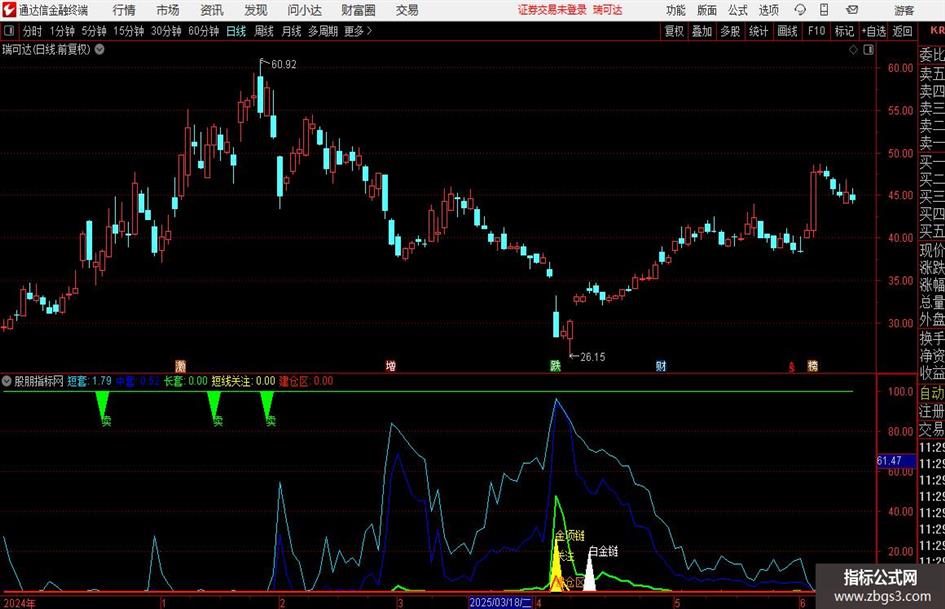Click the 建仓区: 0.00 indicator value

point(306,381)
